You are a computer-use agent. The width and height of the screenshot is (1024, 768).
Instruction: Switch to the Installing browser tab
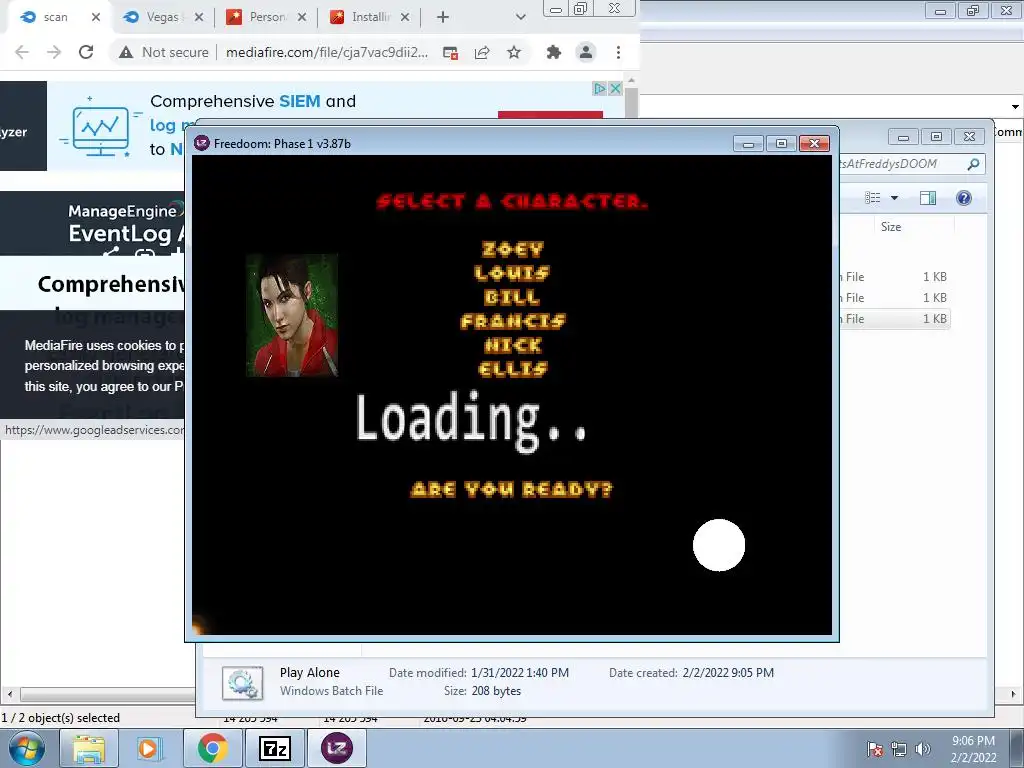coord(370,17)
